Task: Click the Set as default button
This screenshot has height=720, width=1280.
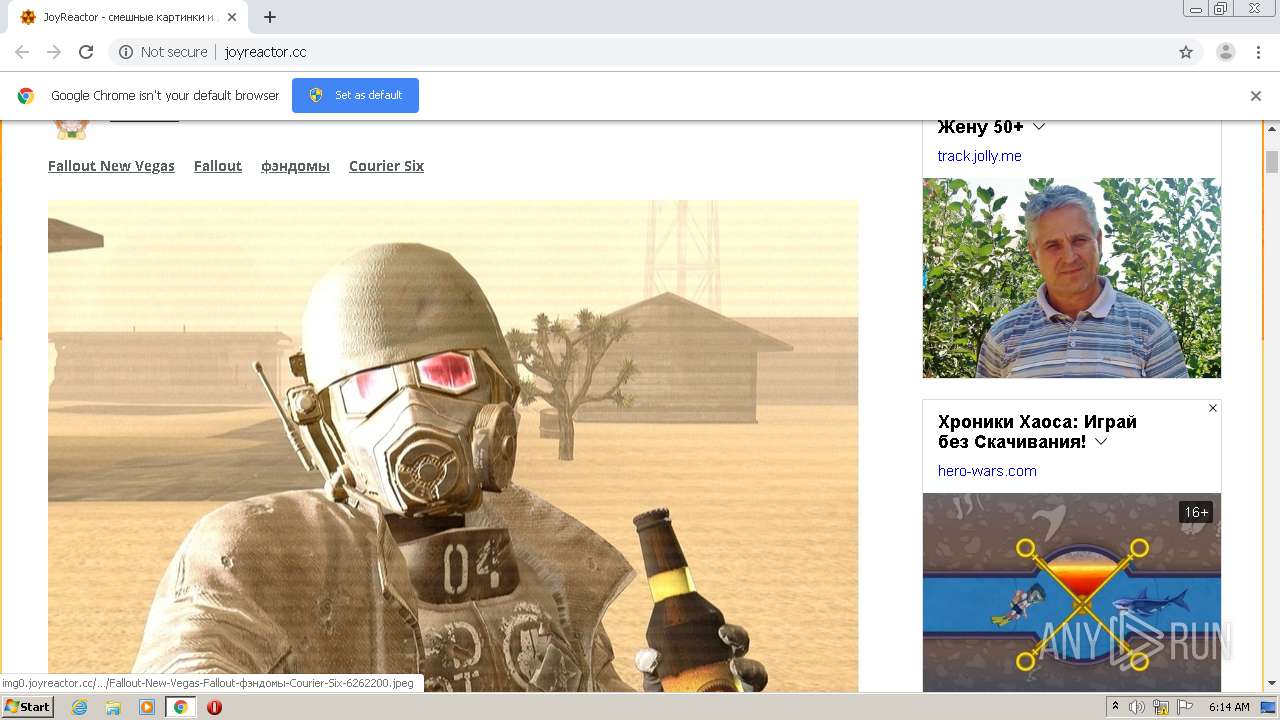Action: pos(355,96)
